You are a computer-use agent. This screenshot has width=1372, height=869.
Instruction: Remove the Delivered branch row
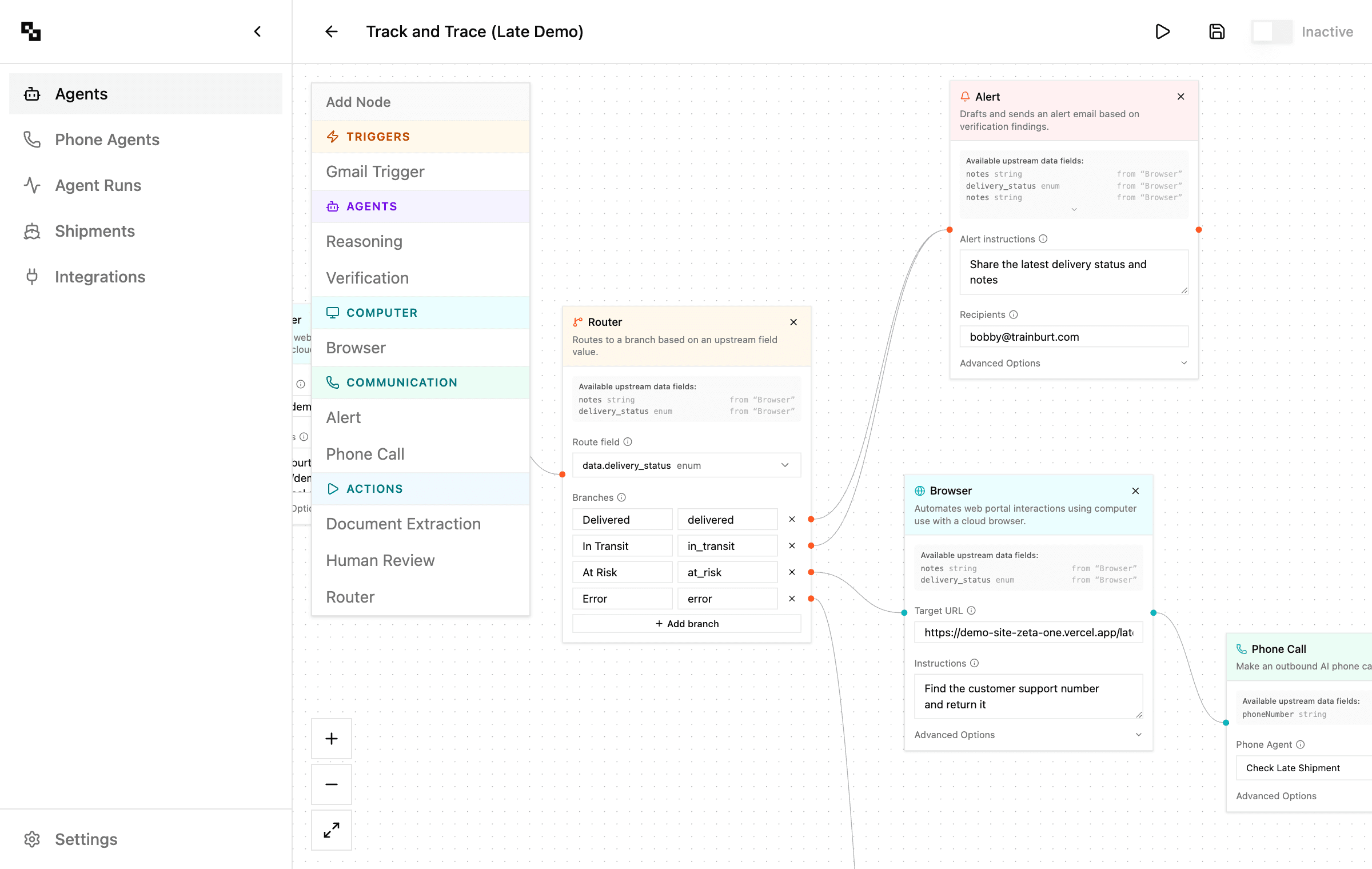[x=792, y=519]
